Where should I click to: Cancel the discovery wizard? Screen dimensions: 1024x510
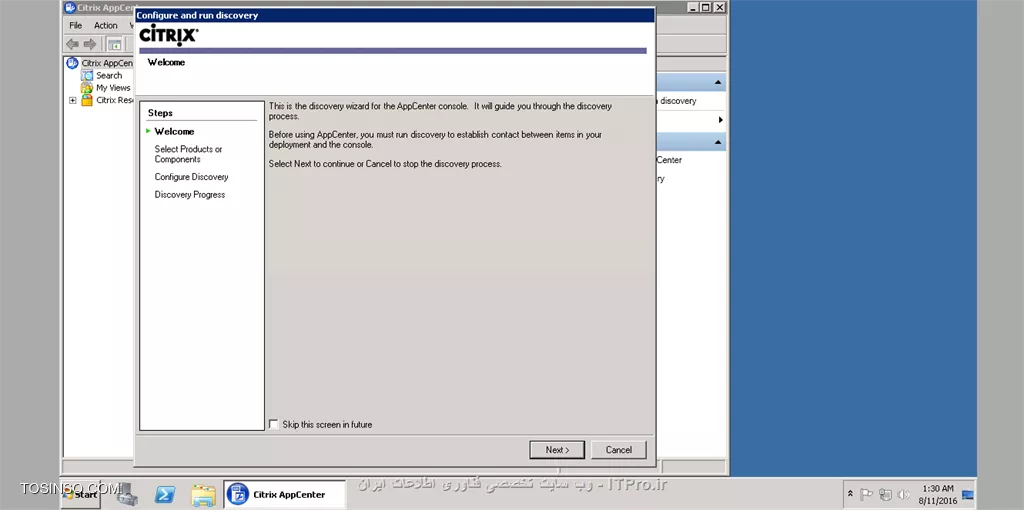tap(618, 450)
